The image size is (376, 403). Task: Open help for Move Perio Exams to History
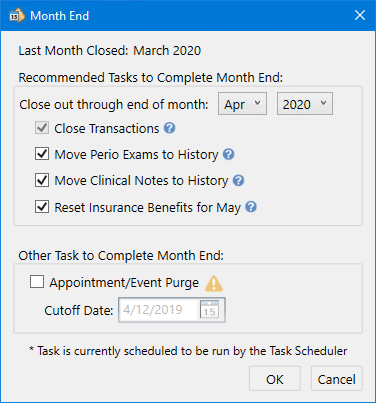228,154
